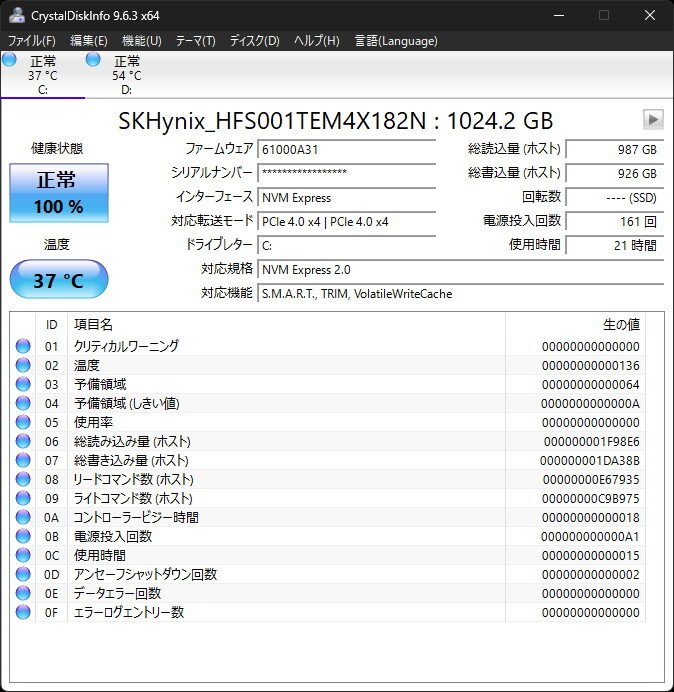Open the ファイル(F) menu
Image resolution: width=674 pixels, height=692 pixels.
point(32,41)
